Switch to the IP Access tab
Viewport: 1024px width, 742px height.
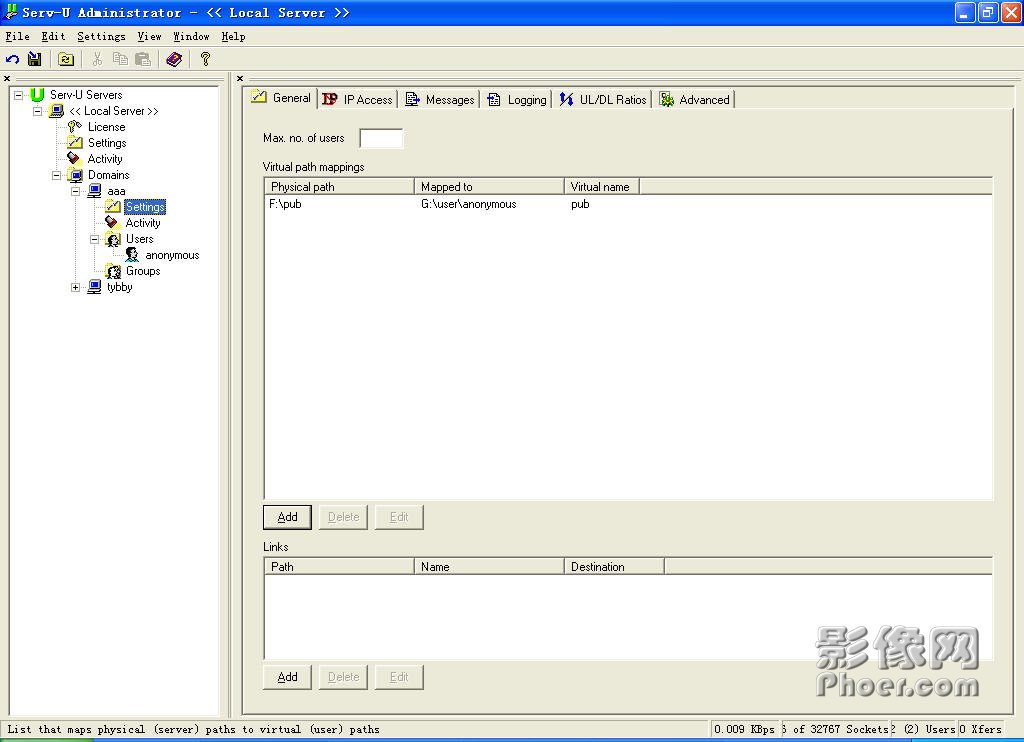[358, 99]
